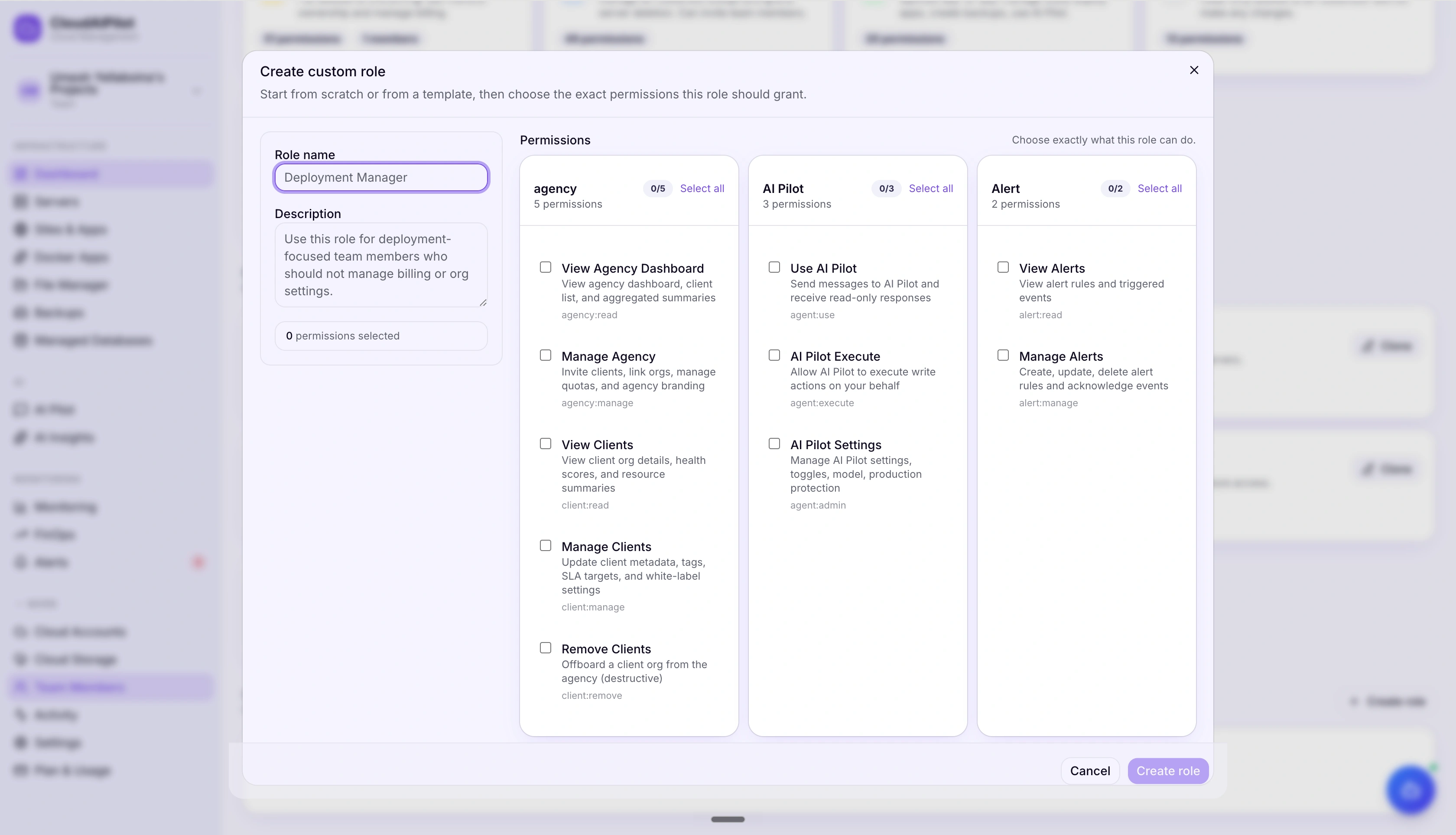
Task: Click 'Choose exactly what this role can do.' text
Action: pyautogui.click(x=1103, y=140)
